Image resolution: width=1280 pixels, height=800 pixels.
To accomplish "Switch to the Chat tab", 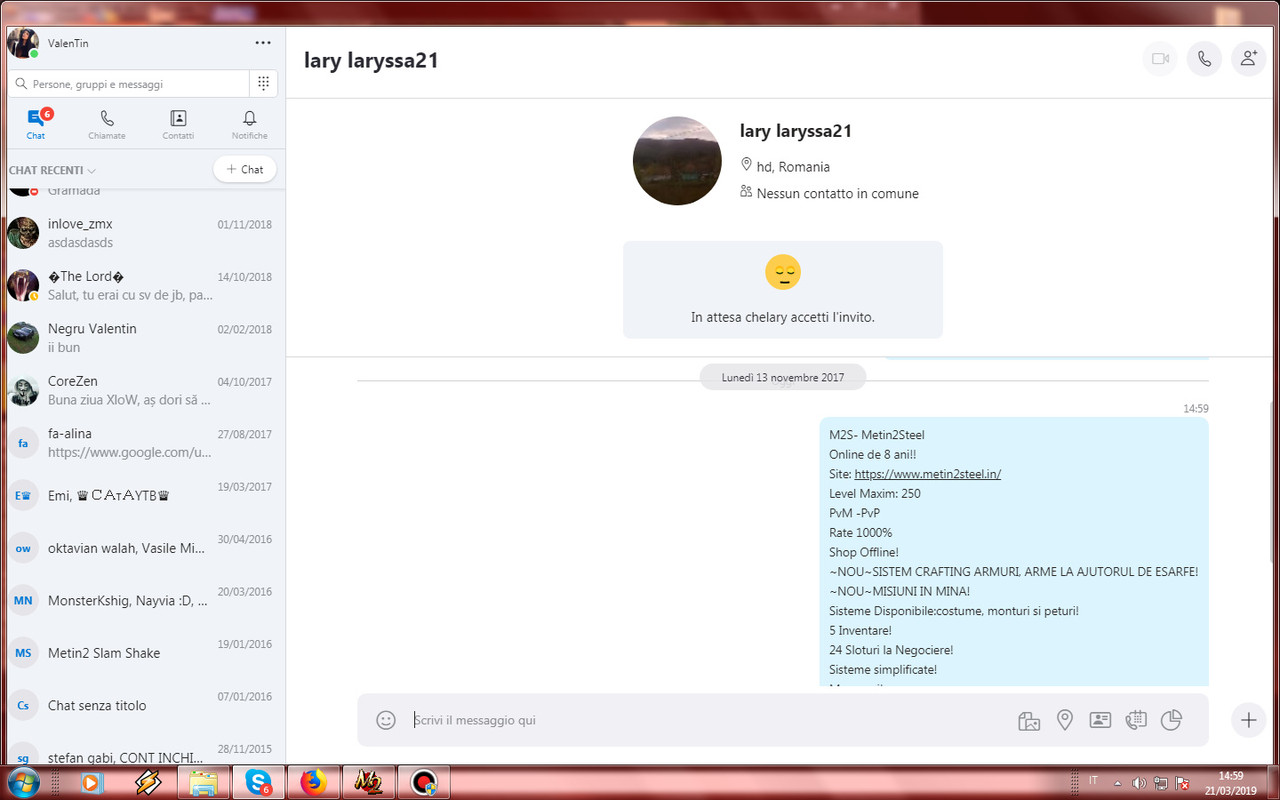I will [36, 125].
